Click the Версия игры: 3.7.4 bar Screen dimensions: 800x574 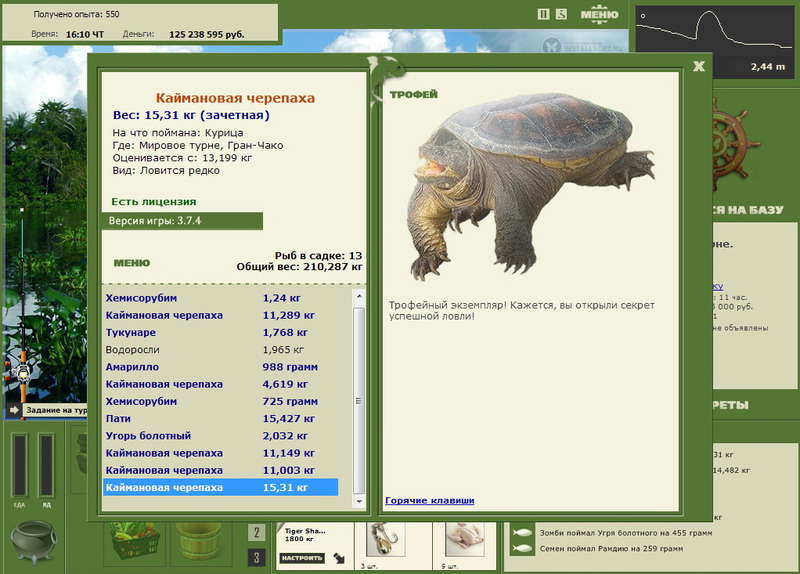[x=182, y=221]
